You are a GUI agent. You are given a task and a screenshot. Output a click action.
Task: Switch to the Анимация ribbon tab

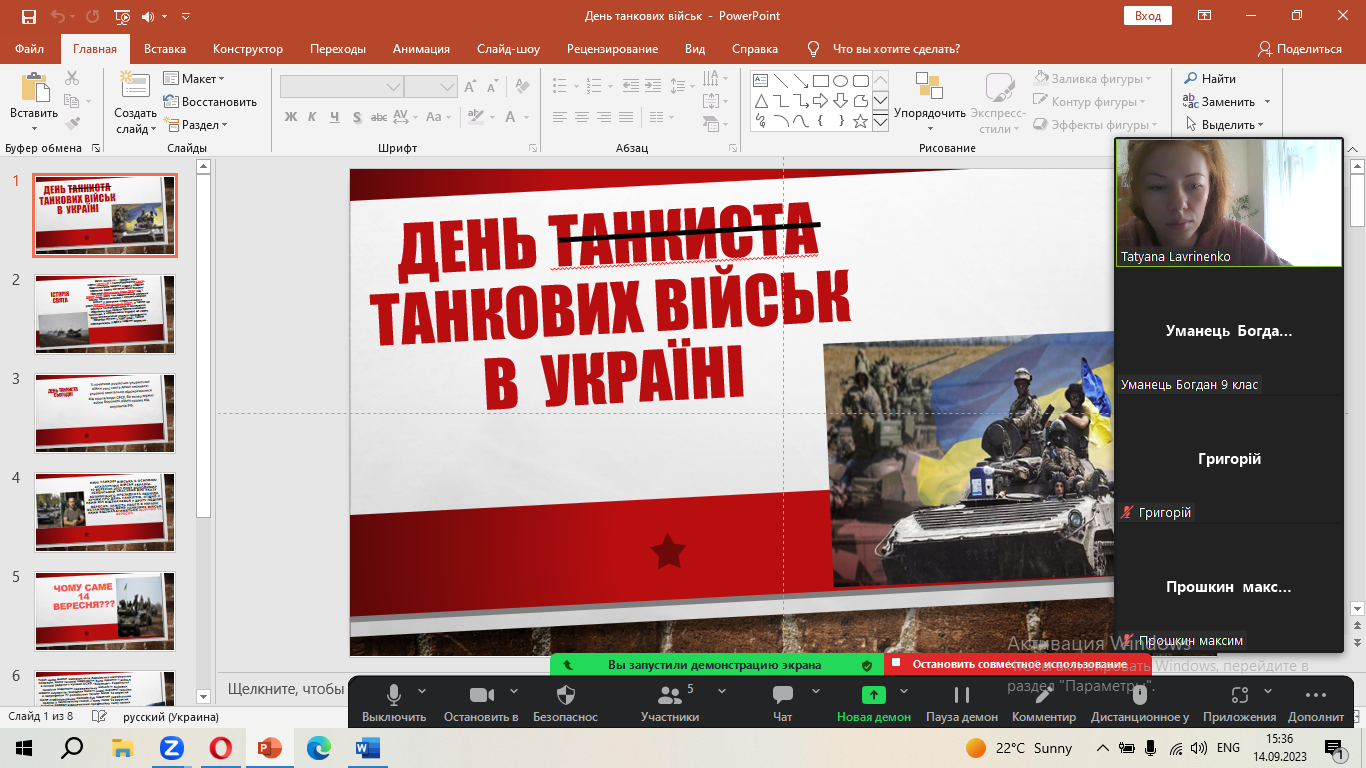click(x=421, y=49)
